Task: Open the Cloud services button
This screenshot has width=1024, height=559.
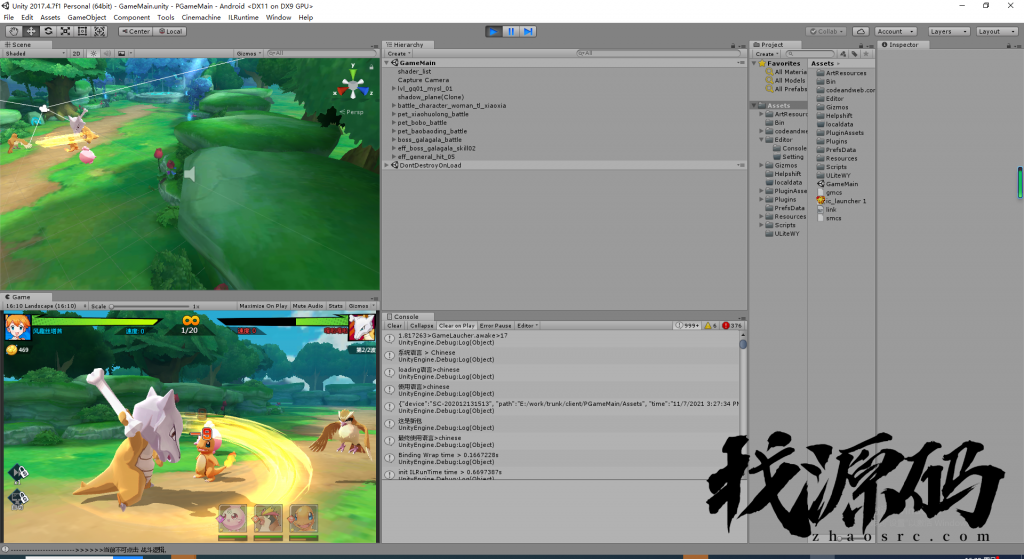Action: (x=860, y=31)
